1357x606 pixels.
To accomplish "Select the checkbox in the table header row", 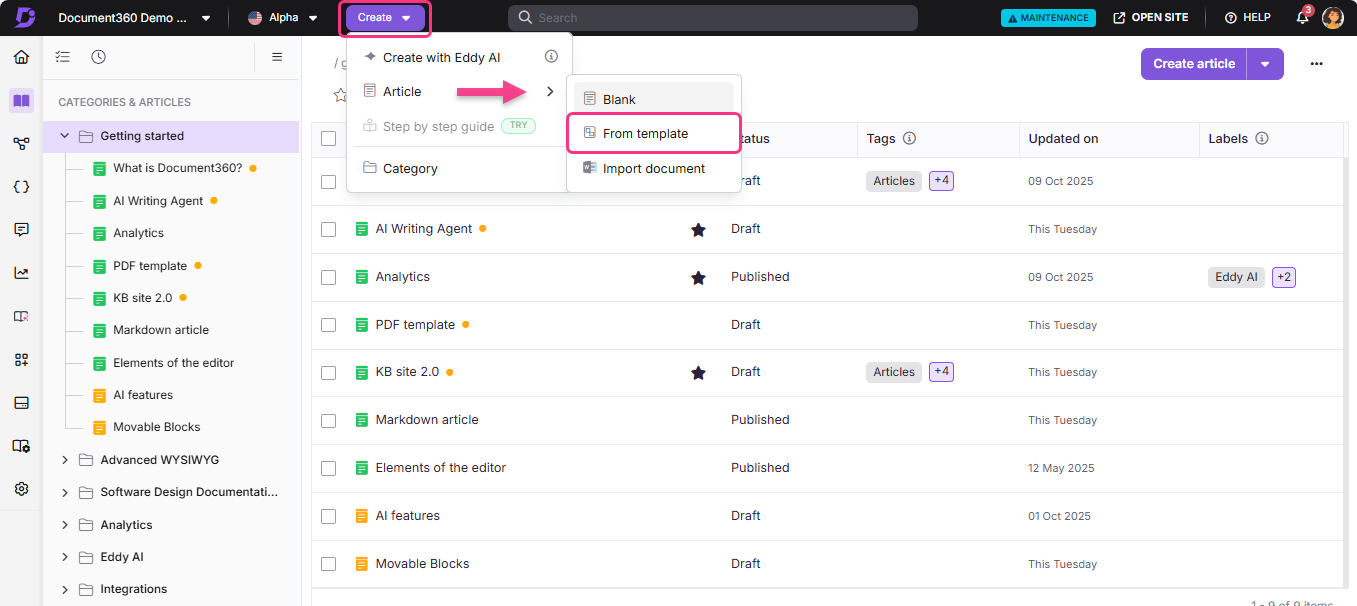I will [x=328, y=138].
